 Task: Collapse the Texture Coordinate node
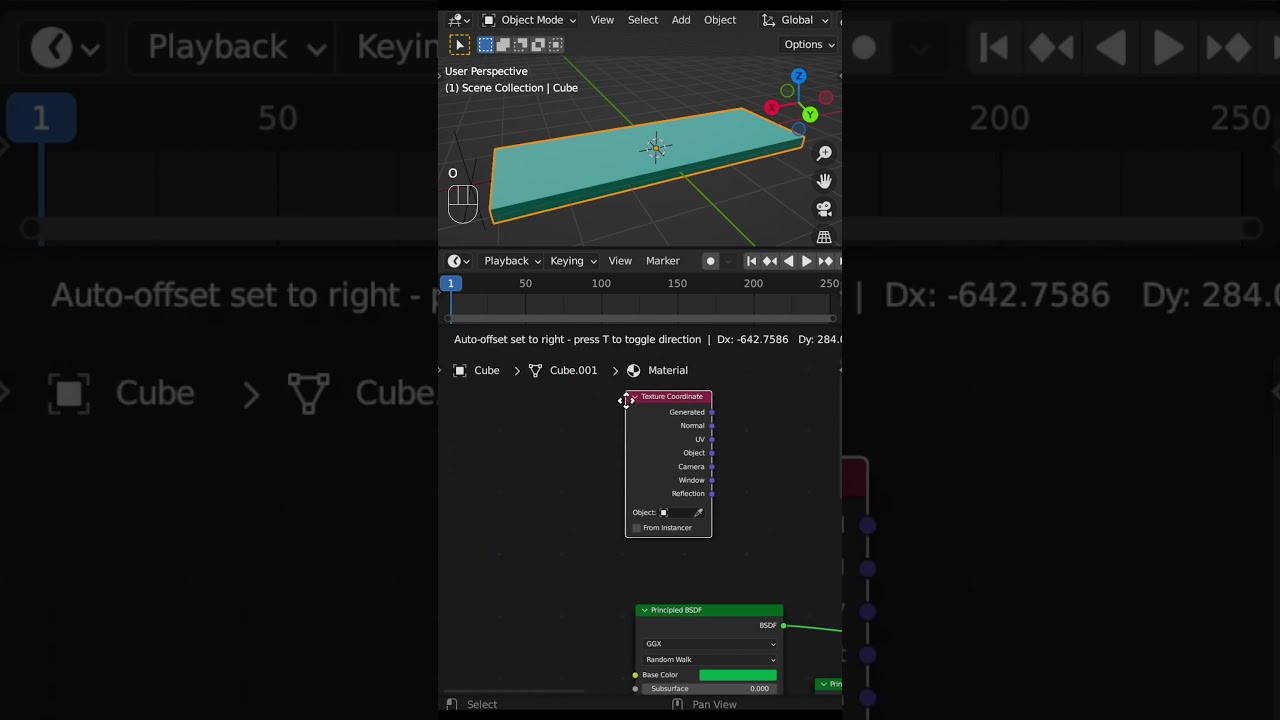pyautogui.click(x=634, y=397)
